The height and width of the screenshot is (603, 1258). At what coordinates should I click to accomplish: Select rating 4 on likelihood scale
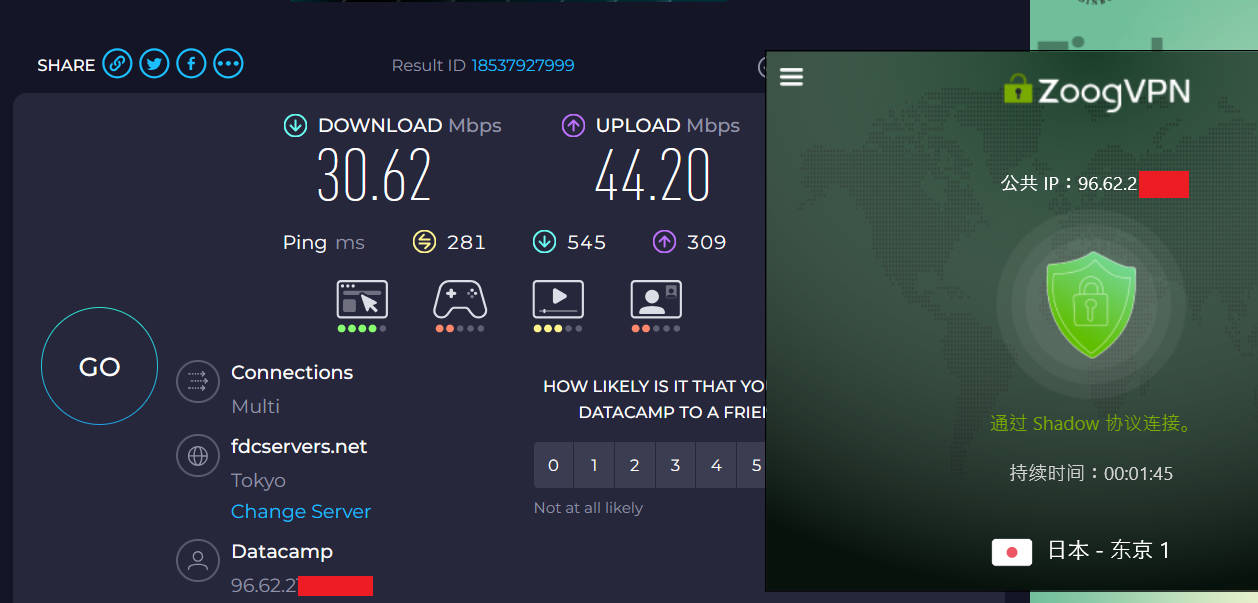[x=716, y=465]
